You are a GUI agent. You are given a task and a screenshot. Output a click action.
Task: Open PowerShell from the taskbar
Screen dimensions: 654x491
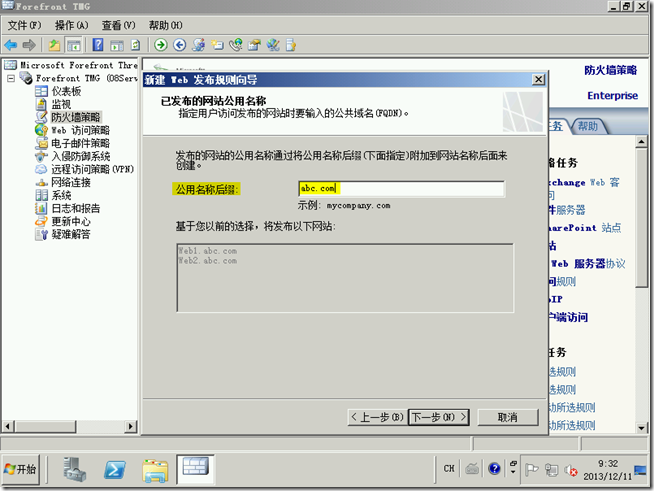click(x=115, y=469)
